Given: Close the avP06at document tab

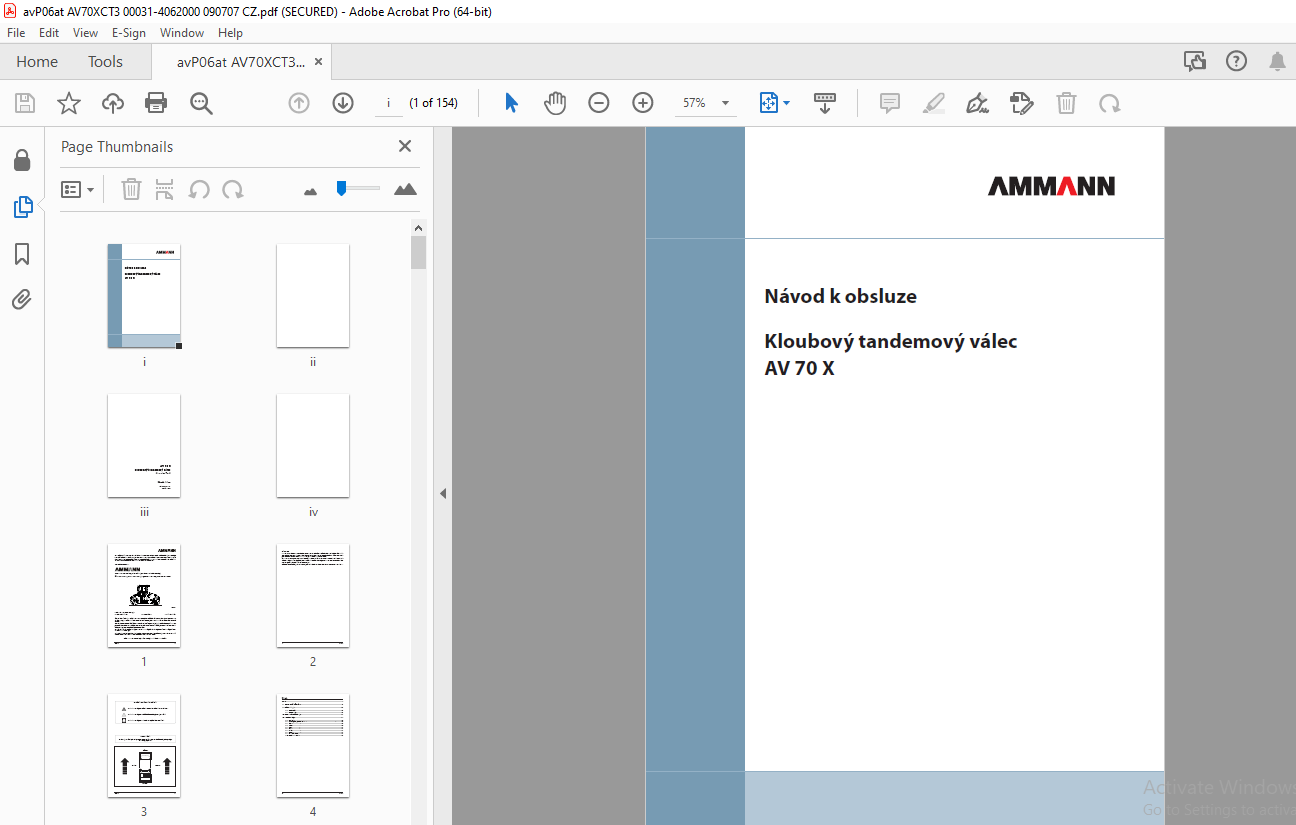Looking at the screenshot, I should click(x=318, y=62).
